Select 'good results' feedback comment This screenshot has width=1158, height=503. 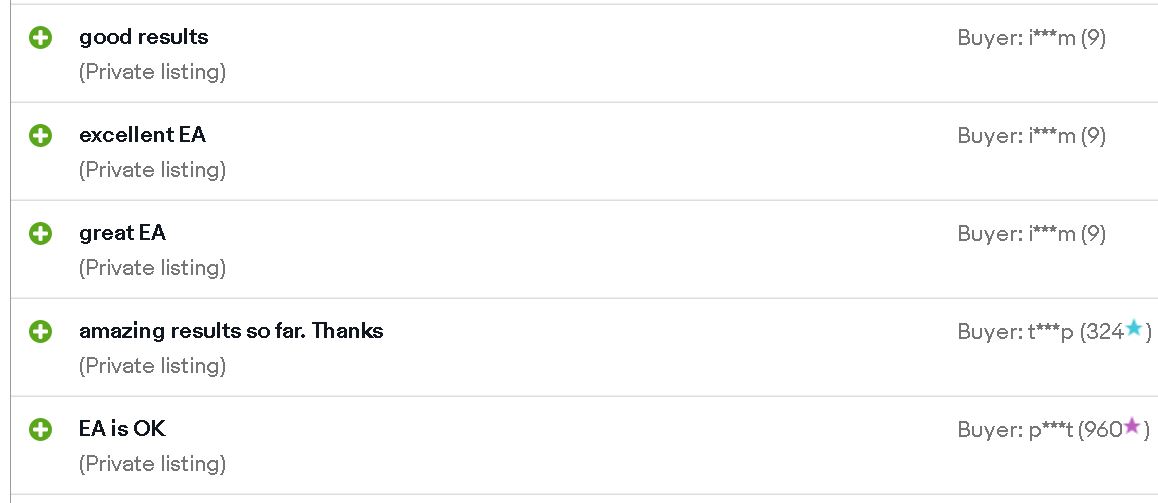tap(144, 37)
